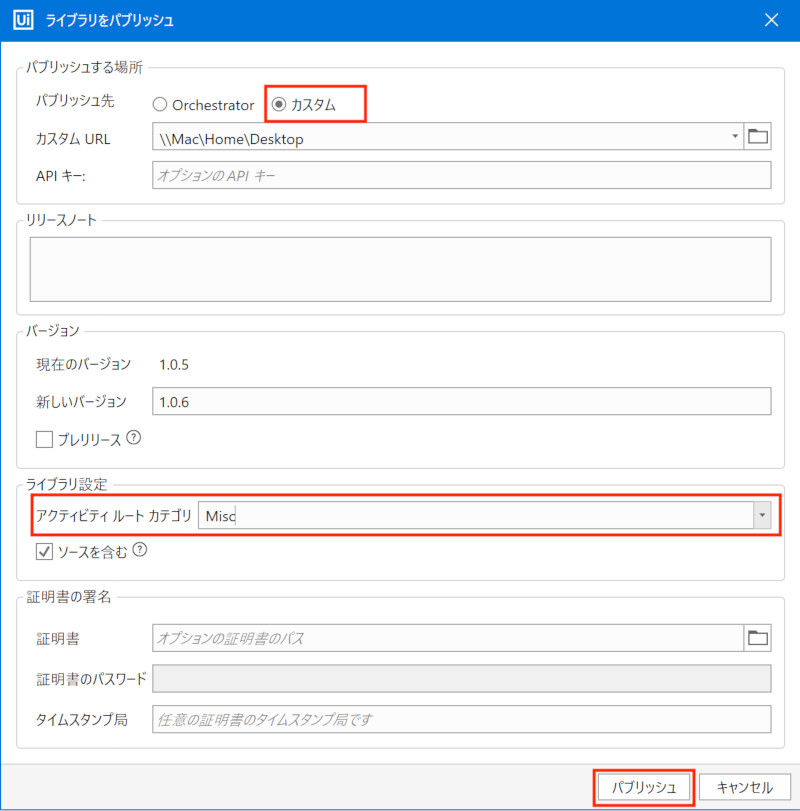Click the キャンセル button
The width and height of the screenshot is (800, 811).
tap(745, 787)
